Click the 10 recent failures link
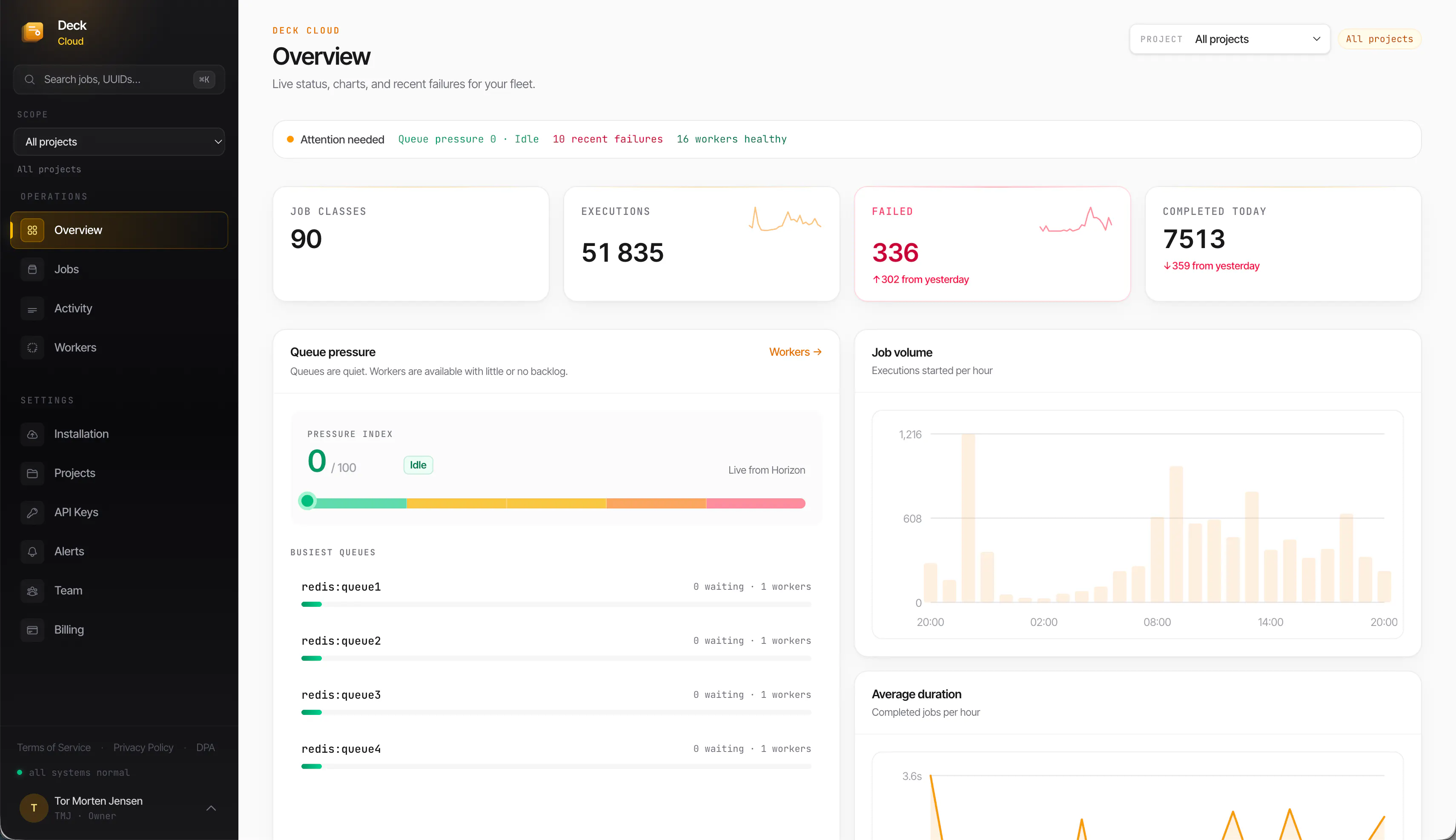Viewport: 1456px width, 840px height. pos(608,139)
